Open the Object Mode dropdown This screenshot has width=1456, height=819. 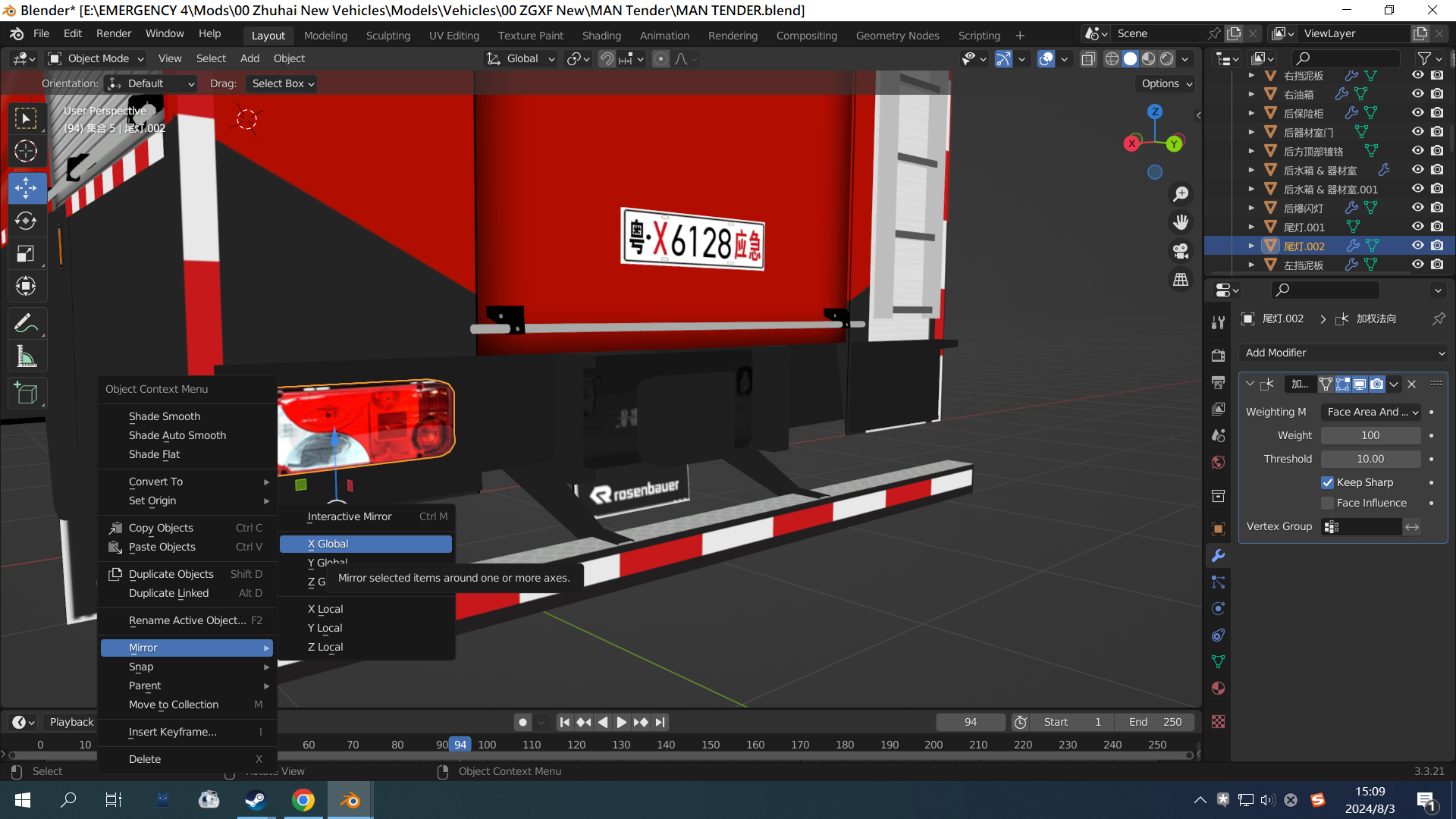(97, 58)
